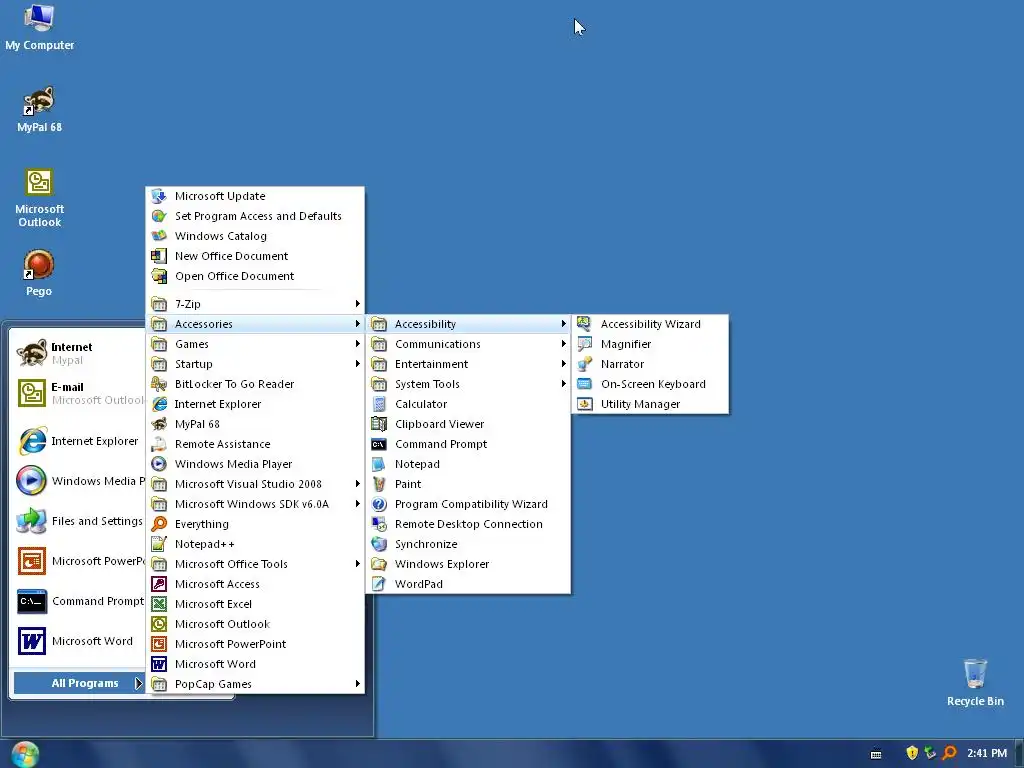
Task: Click the Everything search tray icon
Action: click(x=950, y=753)
